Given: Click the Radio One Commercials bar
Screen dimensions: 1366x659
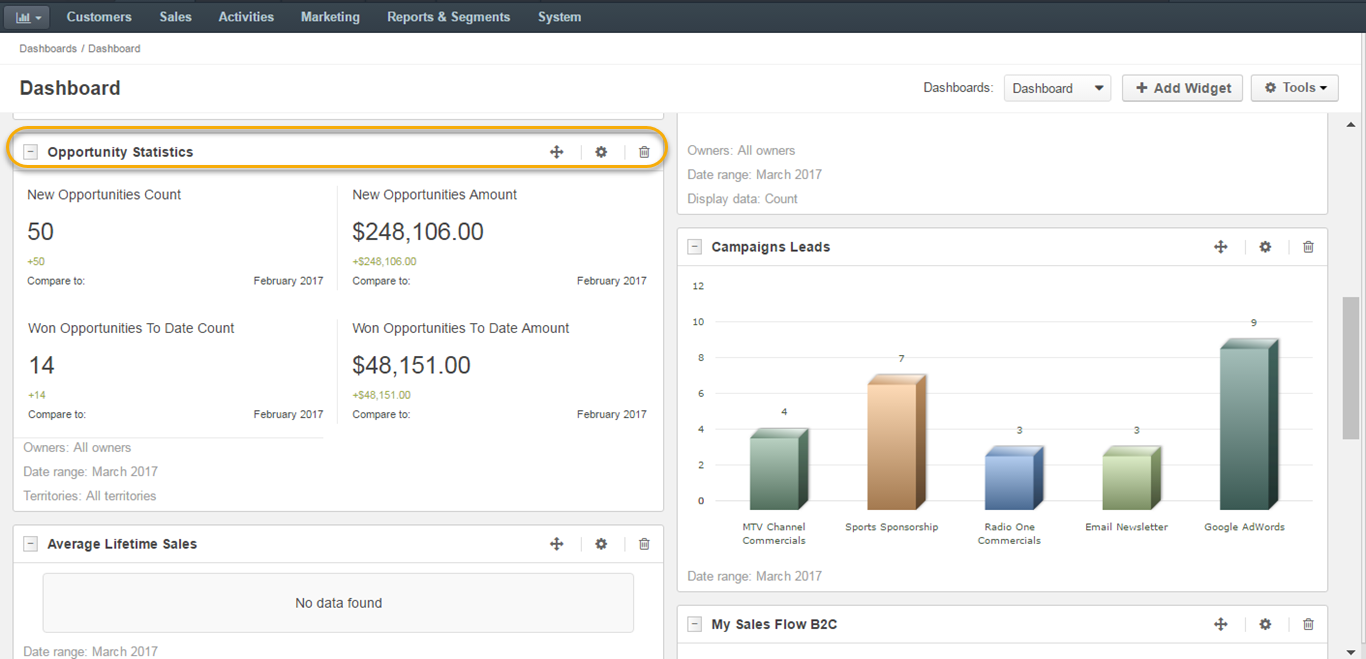Looking at the screenshot, I should 1013,479.
